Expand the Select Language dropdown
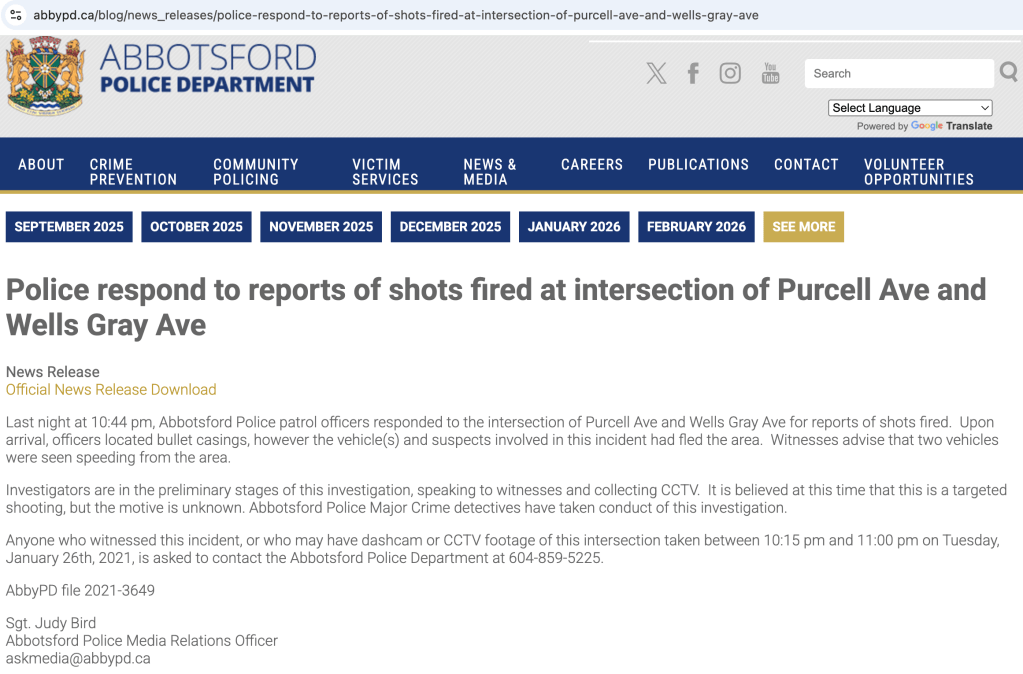Viewport: 1023px width, 674px height. [x=910, y=108]
